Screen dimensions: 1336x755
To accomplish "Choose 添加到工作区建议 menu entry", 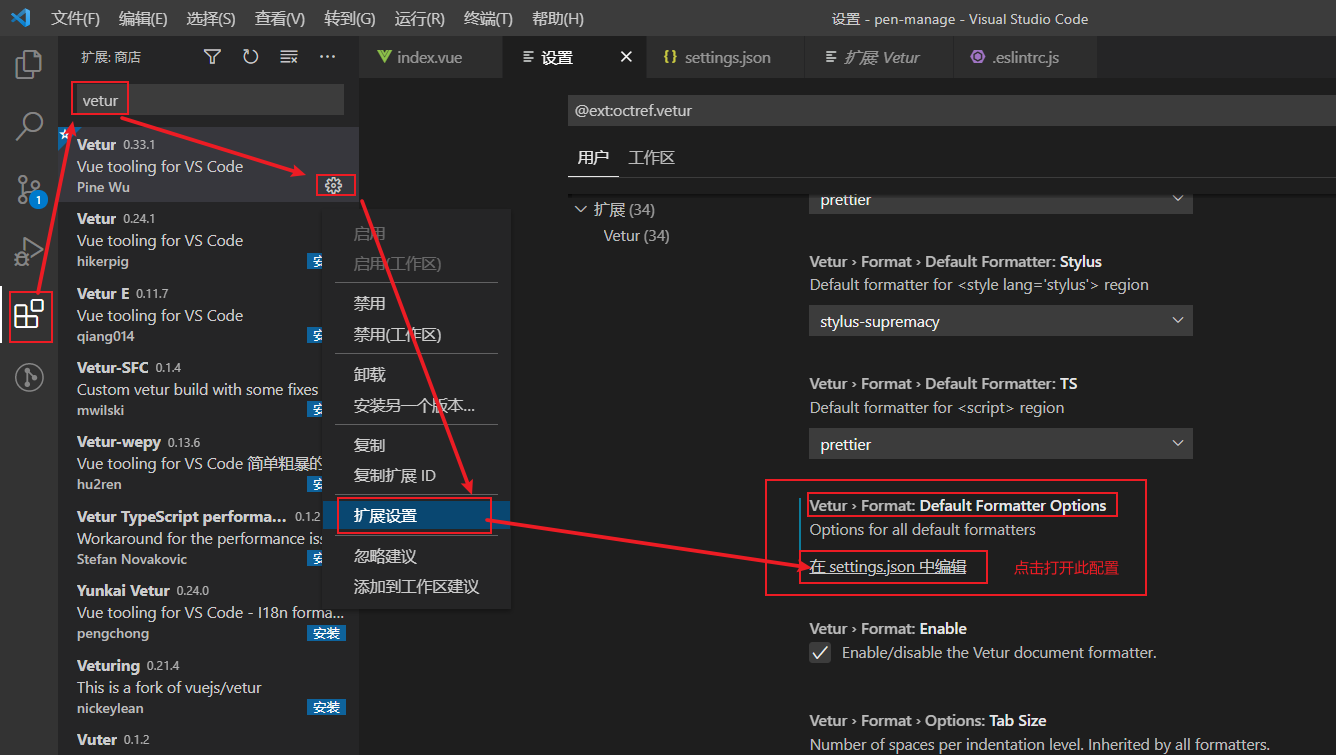I will (416, 587).
